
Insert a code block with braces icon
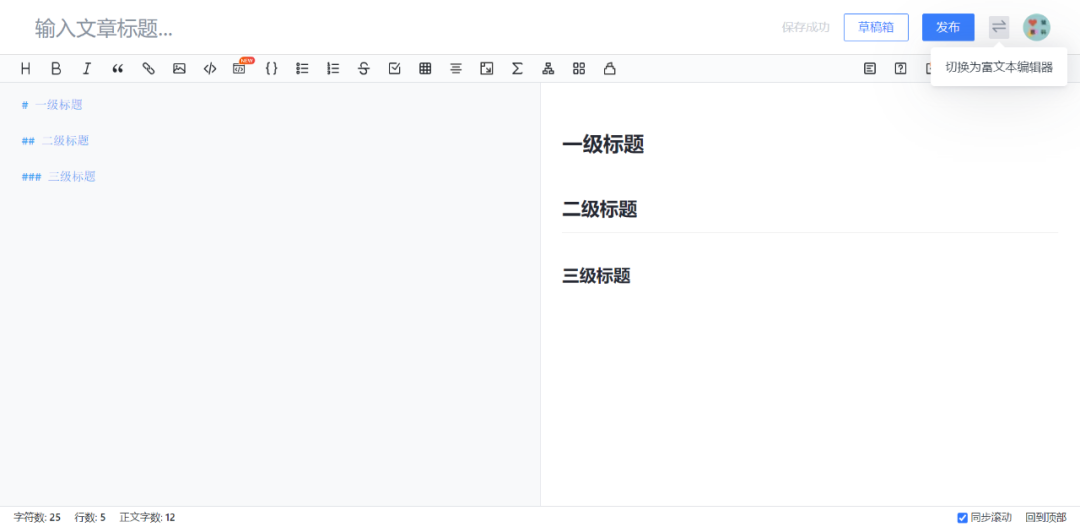(271, 68)
